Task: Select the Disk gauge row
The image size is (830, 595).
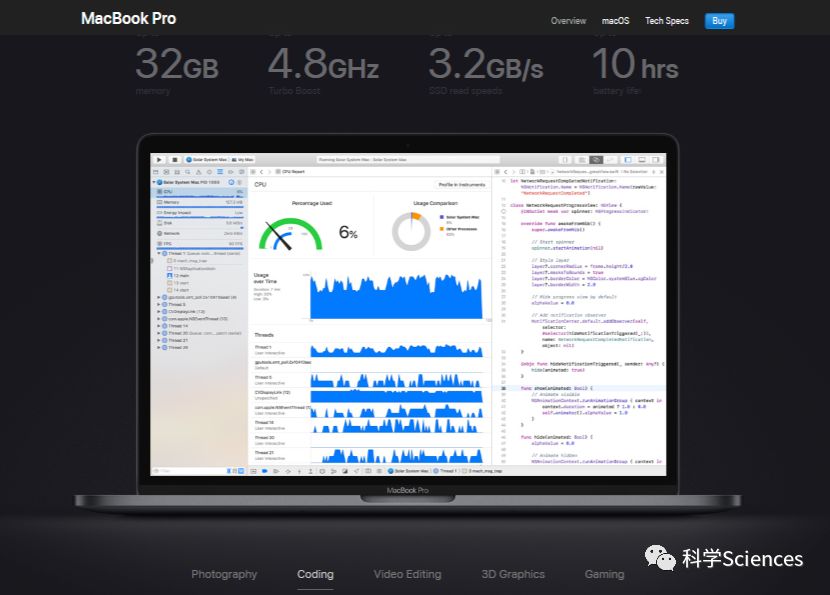Action: click(x=200, y=223)
